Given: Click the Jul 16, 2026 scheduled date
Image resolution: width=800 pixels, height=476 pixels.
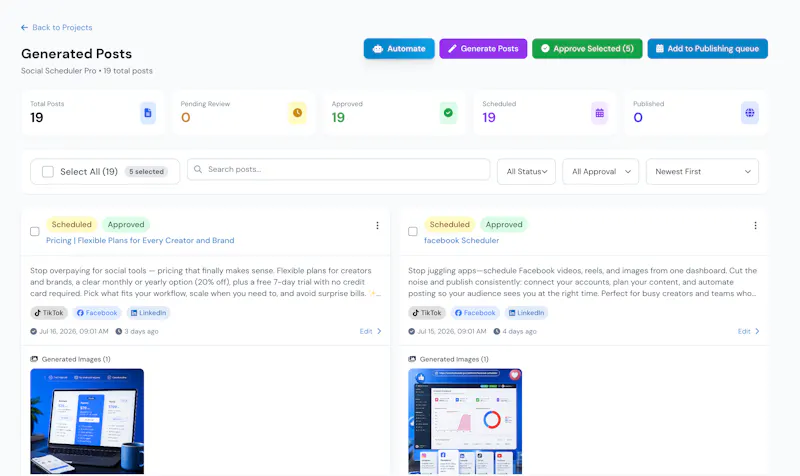Looking at the screenshot, I should coord(69,331).
